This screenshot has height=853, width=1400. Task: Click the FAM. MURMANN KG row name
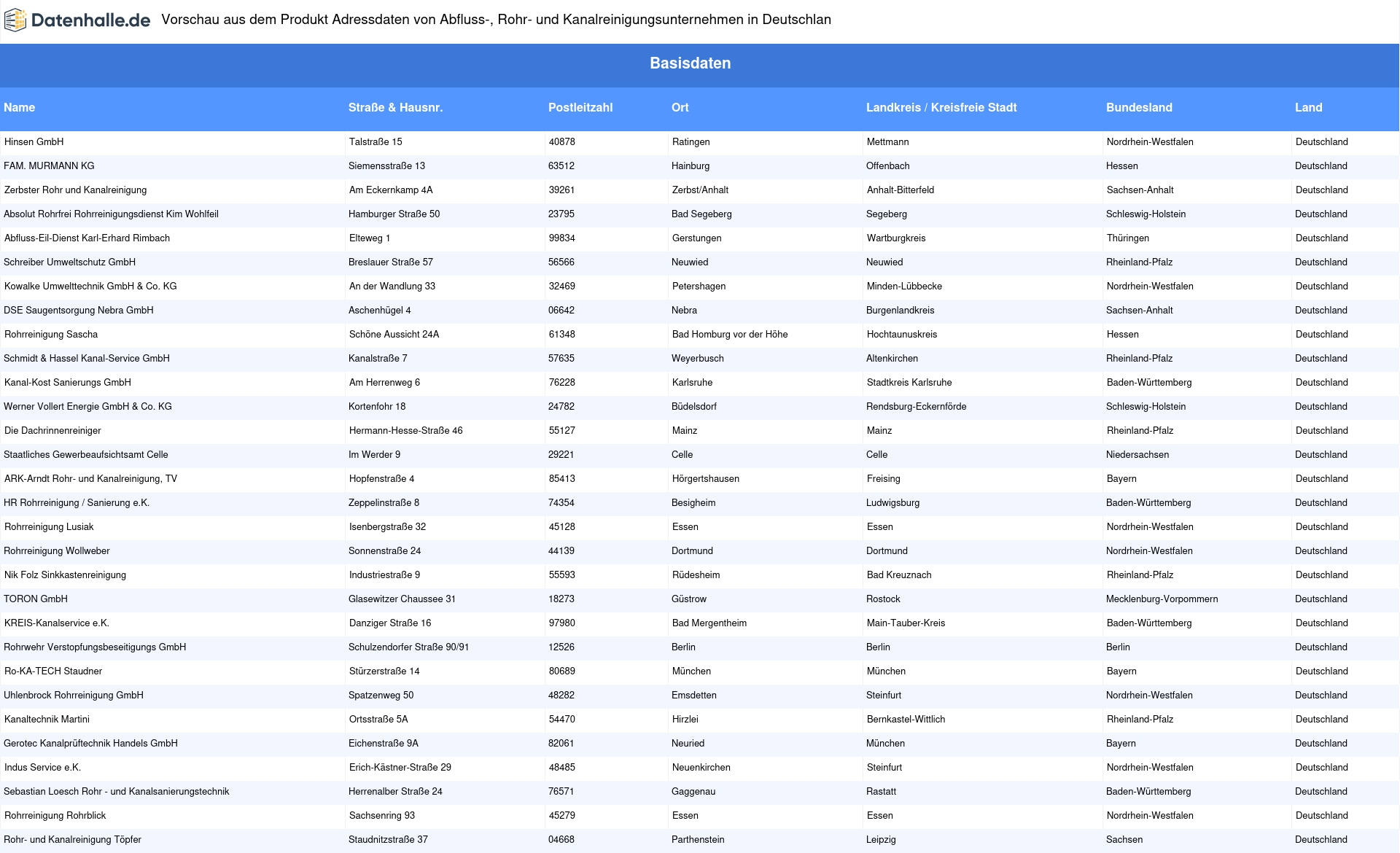tap(49, 165)
